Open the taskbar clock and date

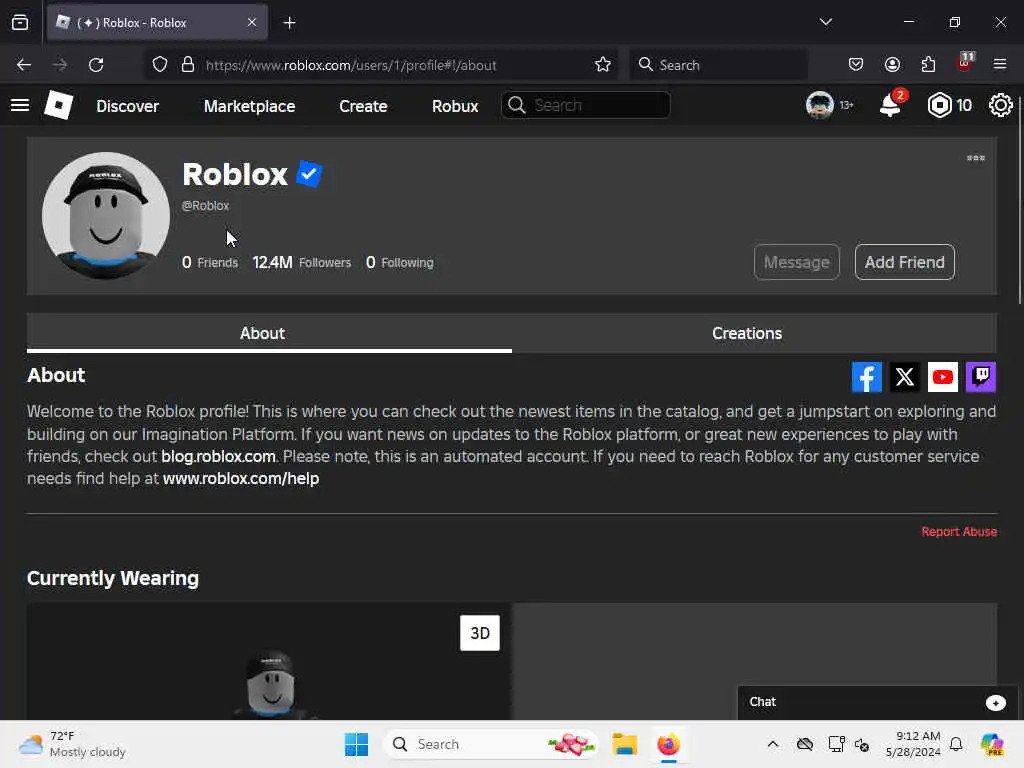click(x=913, y=744)
